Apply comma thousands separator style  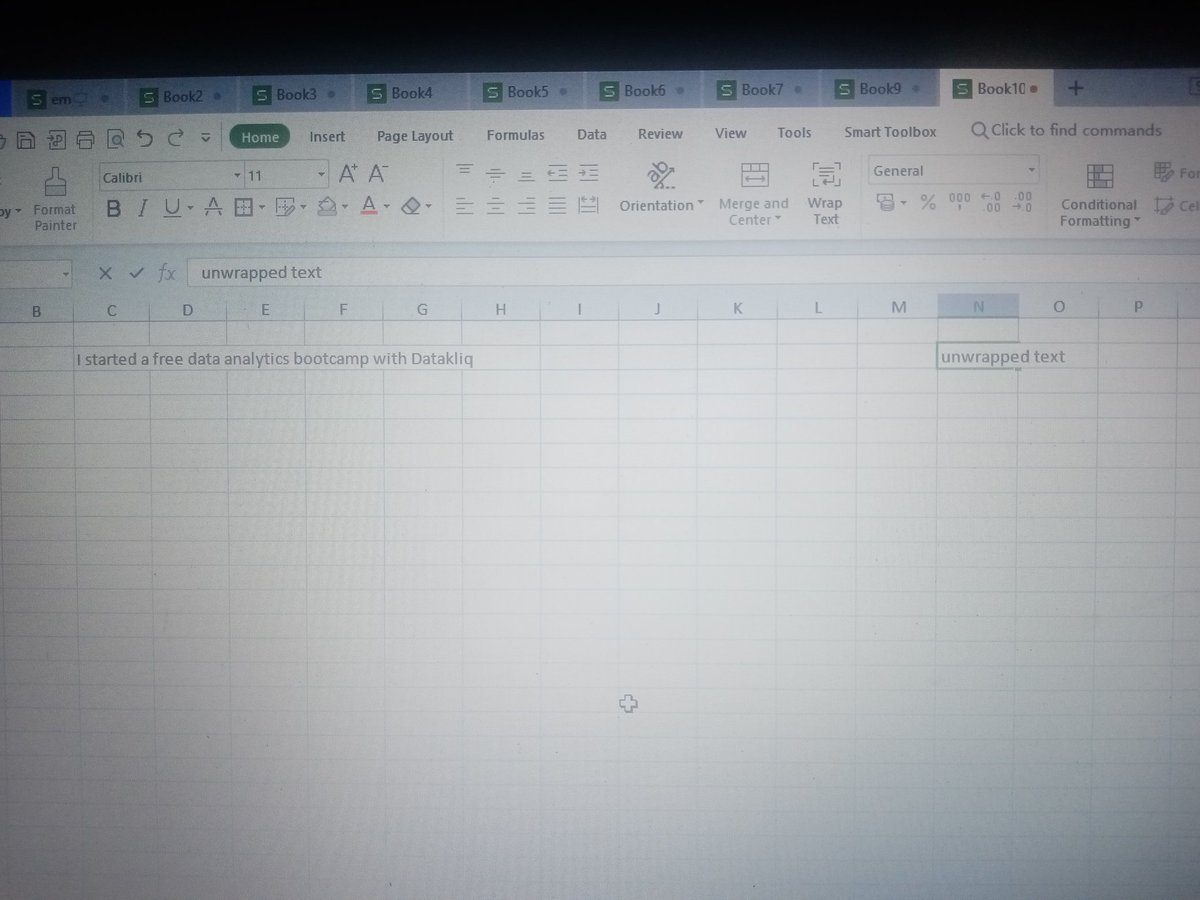[x=959, y=201]
